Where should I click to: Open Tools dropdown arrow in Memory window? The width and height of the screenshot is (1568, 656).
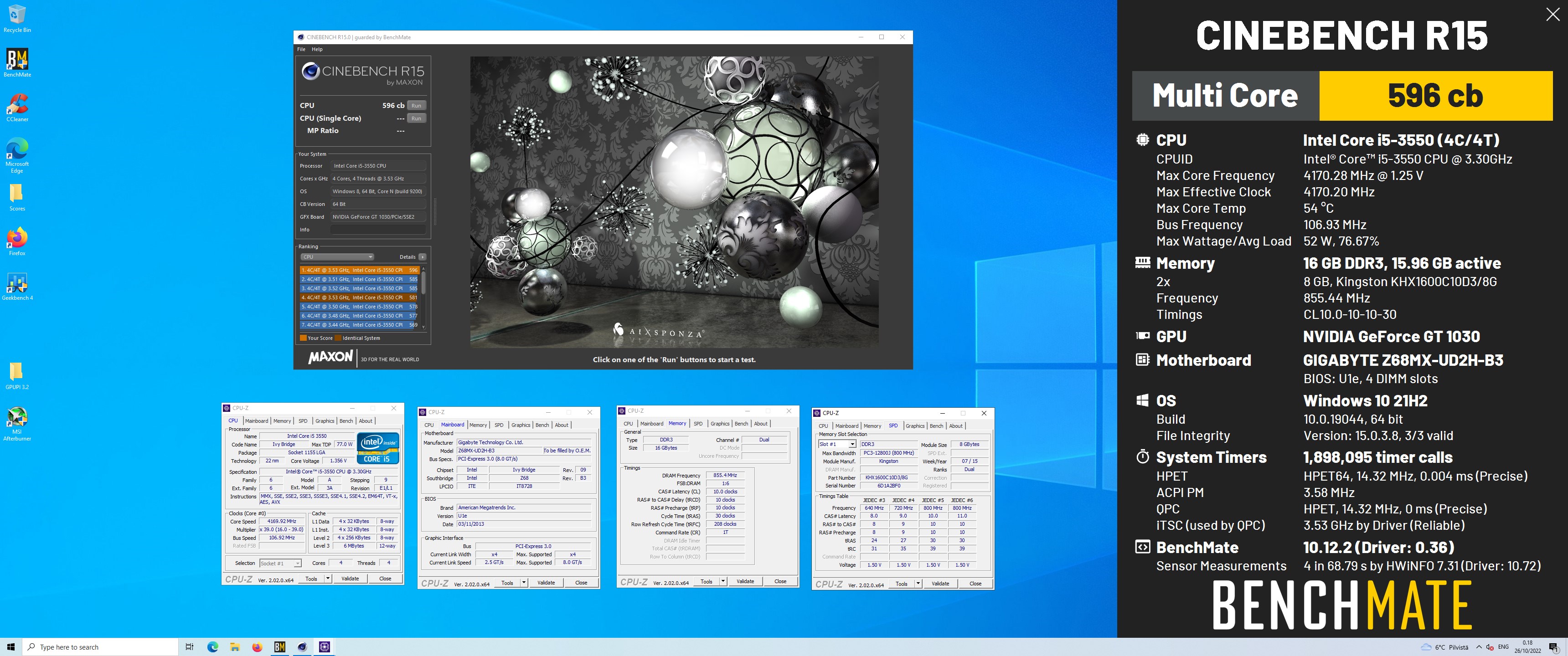[x=723, y=581]
